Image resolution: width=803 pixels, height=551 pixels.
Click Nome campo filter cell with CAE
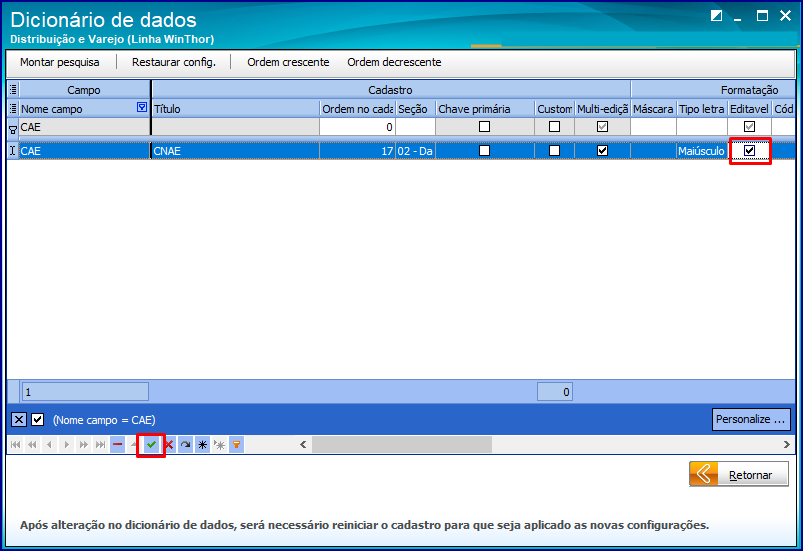(84, 127)
